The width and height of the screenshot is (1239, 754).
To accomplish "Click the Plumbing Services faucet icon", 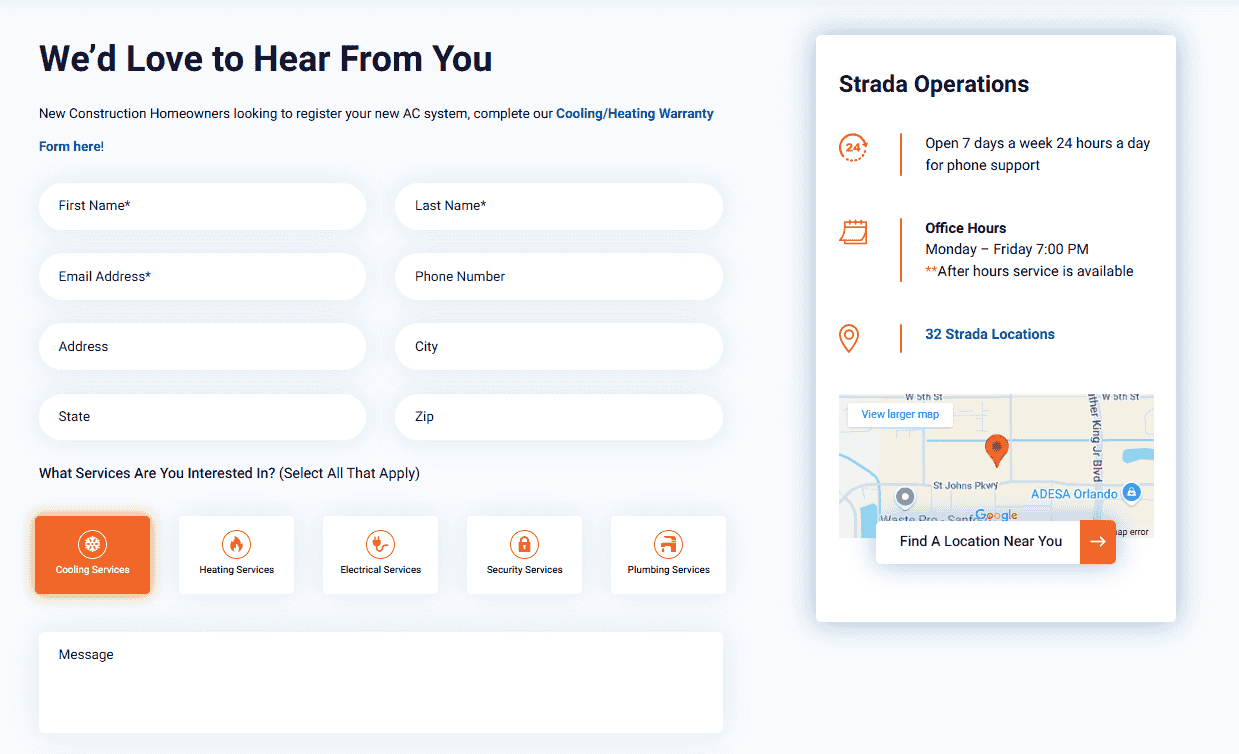I will pos(668,544).
